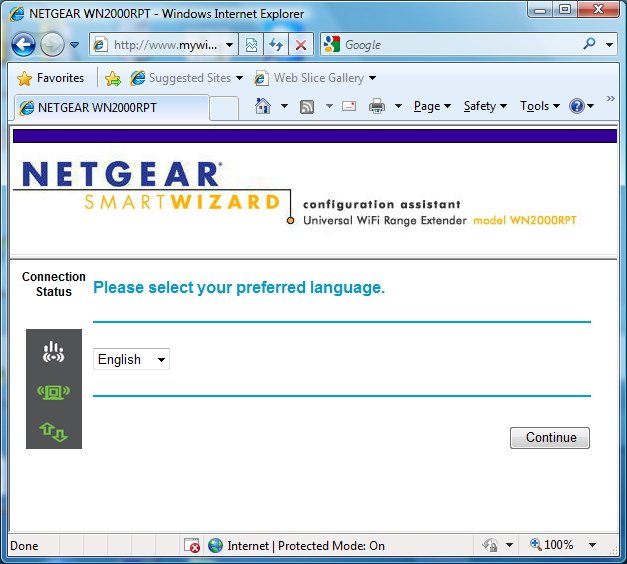Click the Connection Status label
This screenshot has height=564, width=627.
[54, 284]
